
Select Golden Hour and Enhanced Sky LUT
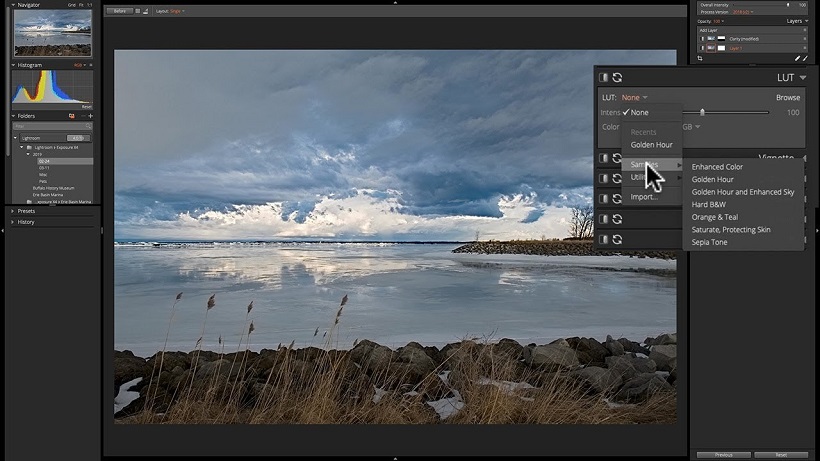coord(743,192)
